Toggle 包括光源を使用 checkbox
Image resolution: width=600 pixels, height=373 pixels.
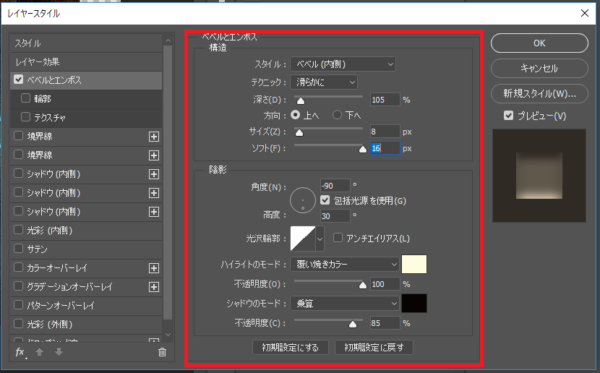[x=325, y=200]
